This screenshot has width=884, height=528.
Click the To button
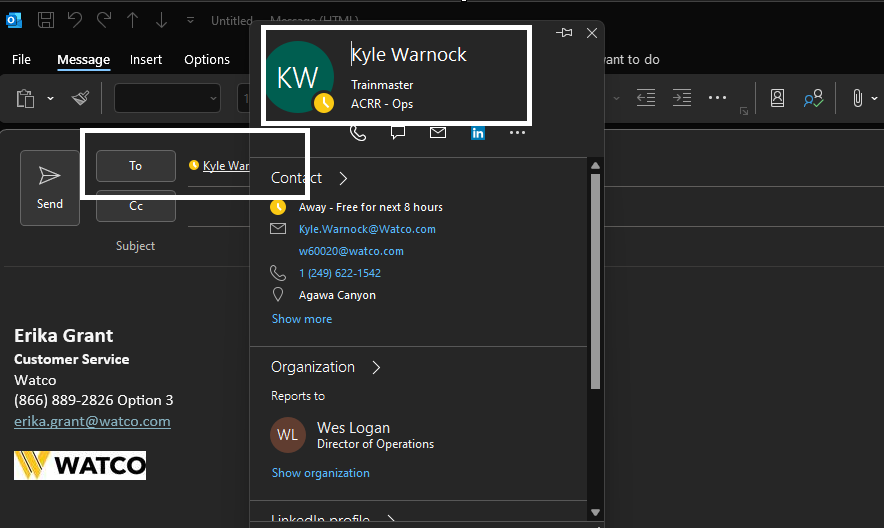(x=135, y=166)
